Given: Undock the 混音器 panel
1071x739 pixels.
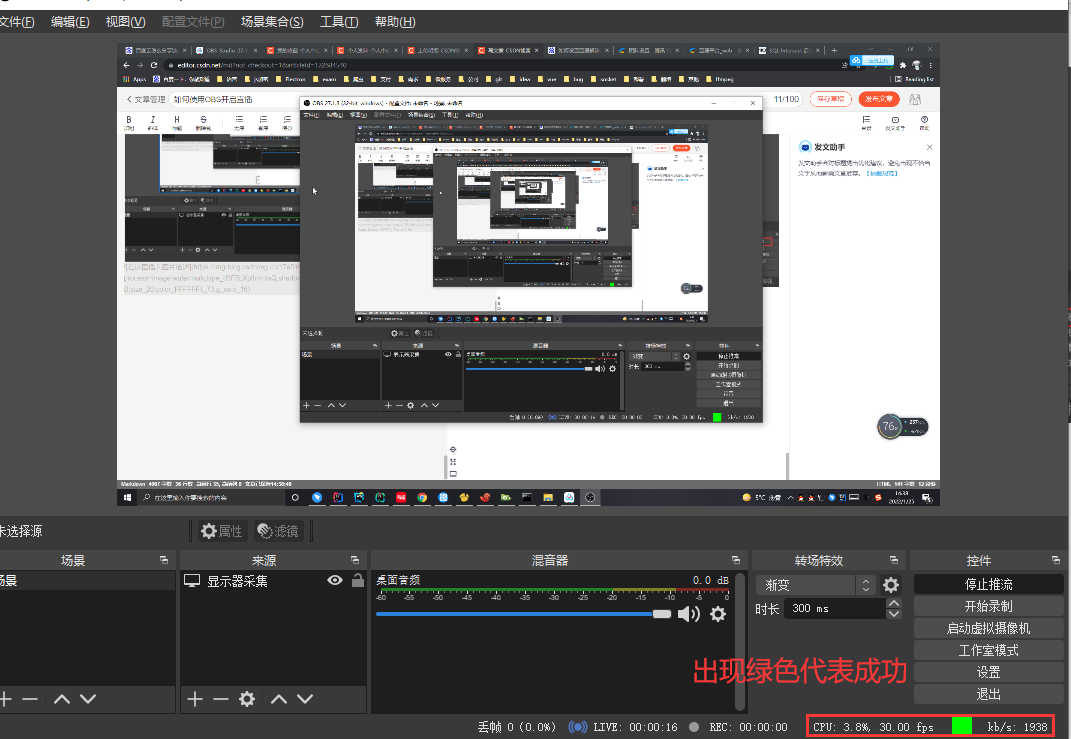Looking at the screenshot, I should 736,560.
